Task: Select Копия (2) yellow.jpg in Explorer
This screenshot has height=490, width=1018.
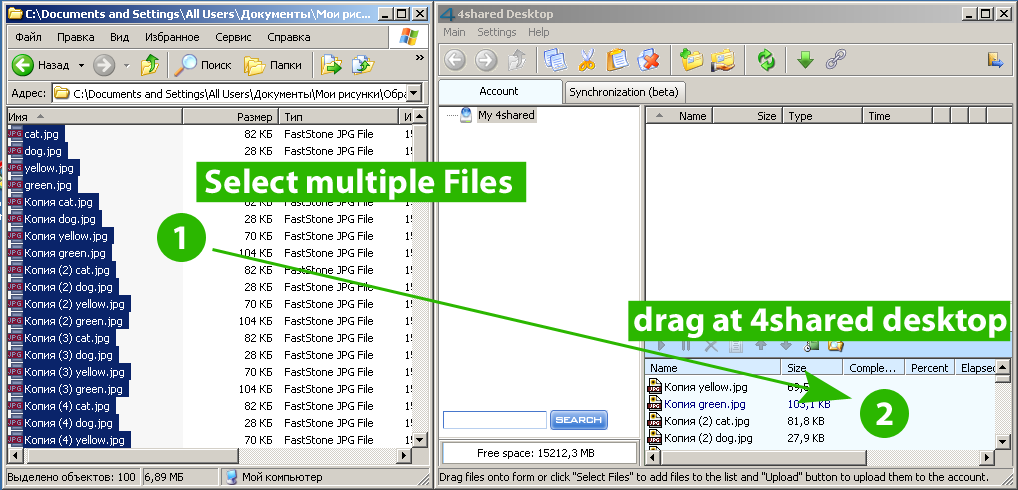Action: [74, 304]
